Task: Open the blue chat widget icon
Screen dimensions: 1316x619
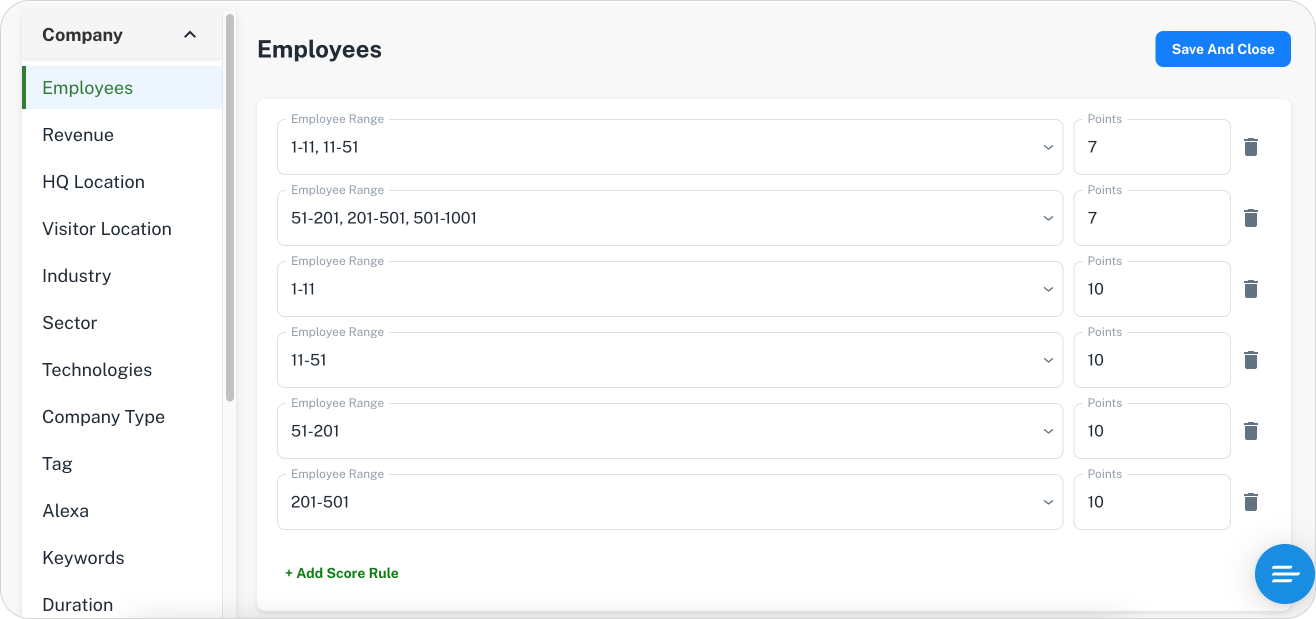Action: click(x=1284, y=574)
